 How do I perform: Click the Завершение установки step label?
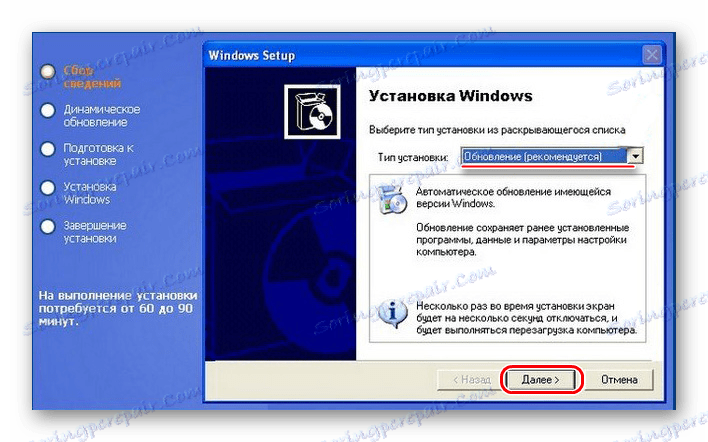coord(94,232)
